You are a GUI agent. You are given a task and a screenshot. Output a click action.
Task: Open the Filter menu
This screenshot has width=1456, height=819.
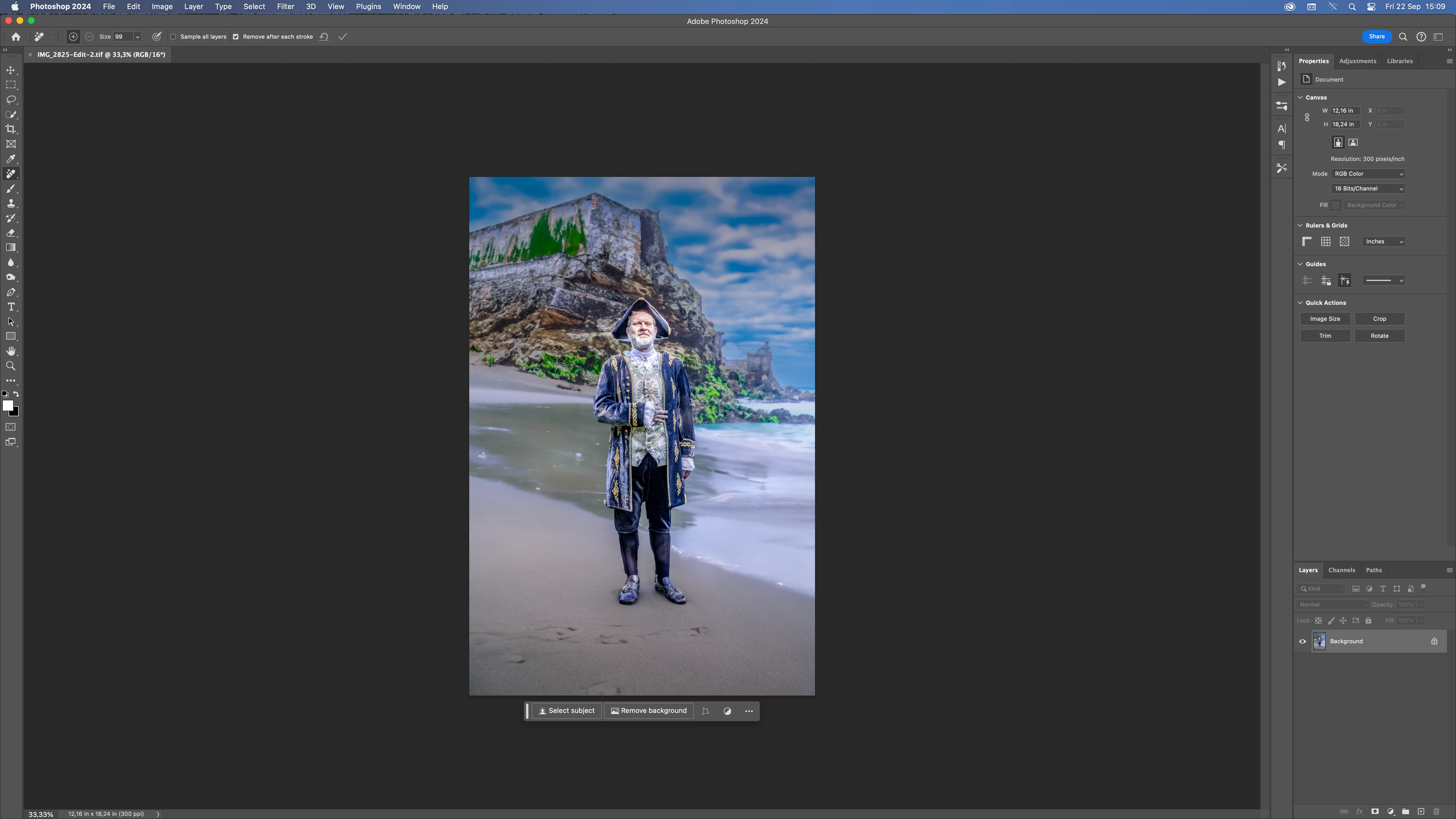(285, 6)
